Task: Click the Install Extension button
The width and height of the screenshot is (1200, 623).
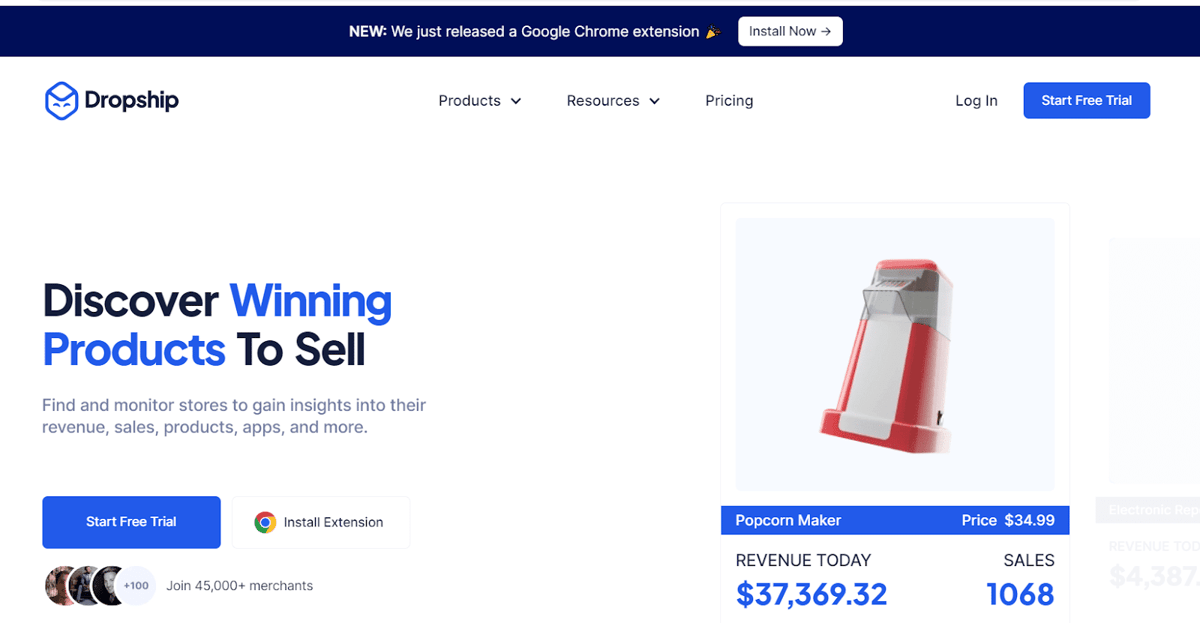Action: click(321, 522)
